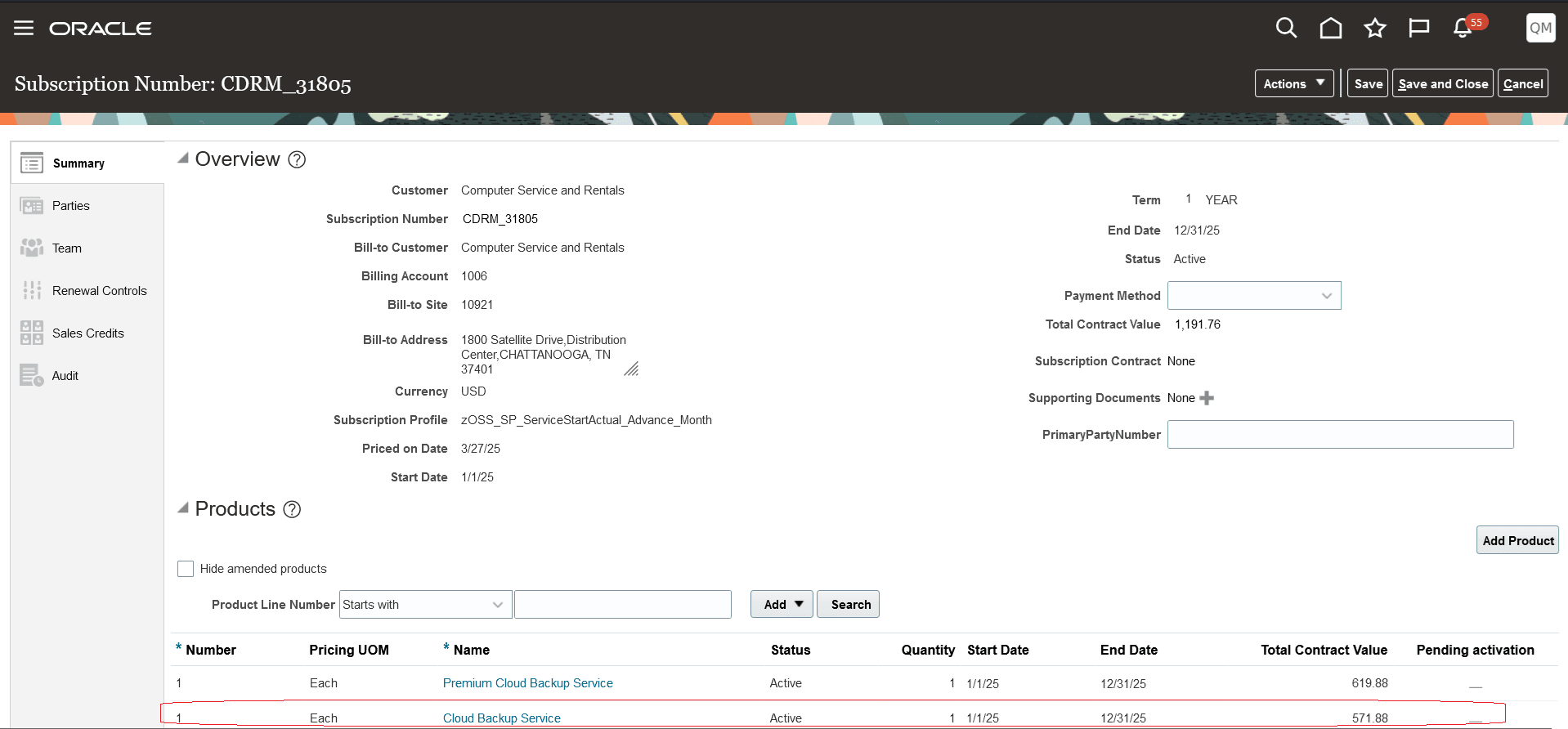Click the Term value YEAR

(x=1221, y=200)
